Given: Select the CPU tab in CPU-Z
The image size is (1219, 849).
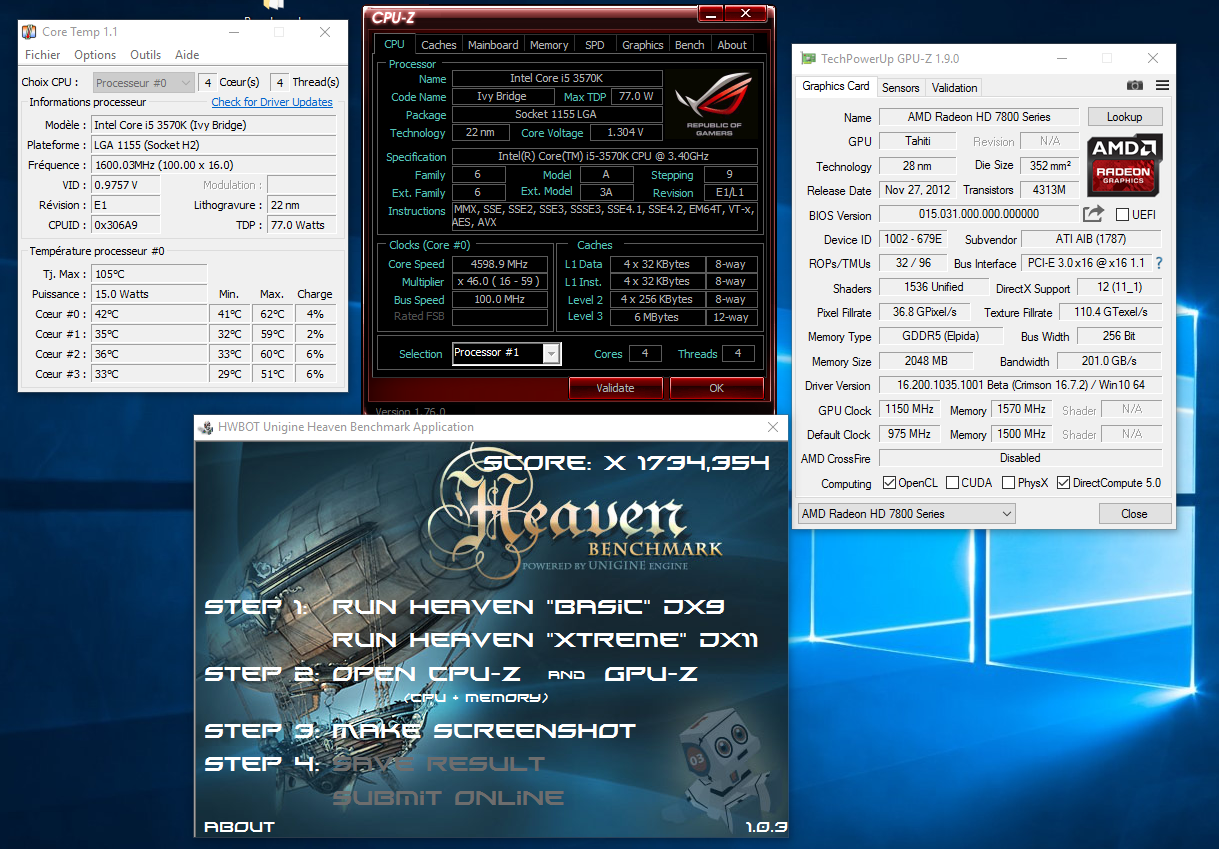Looking at the screenshot, I should [394, 44].
